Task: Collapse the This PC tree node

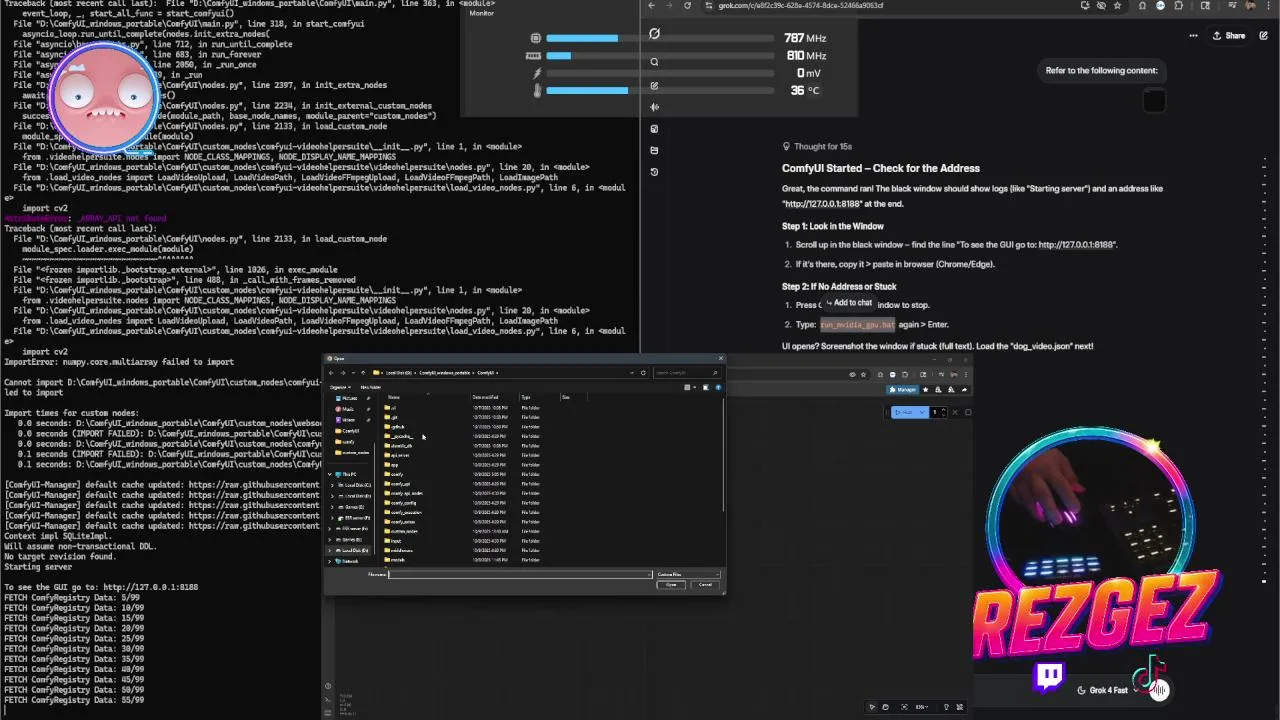Action: [x=329, y=474]
